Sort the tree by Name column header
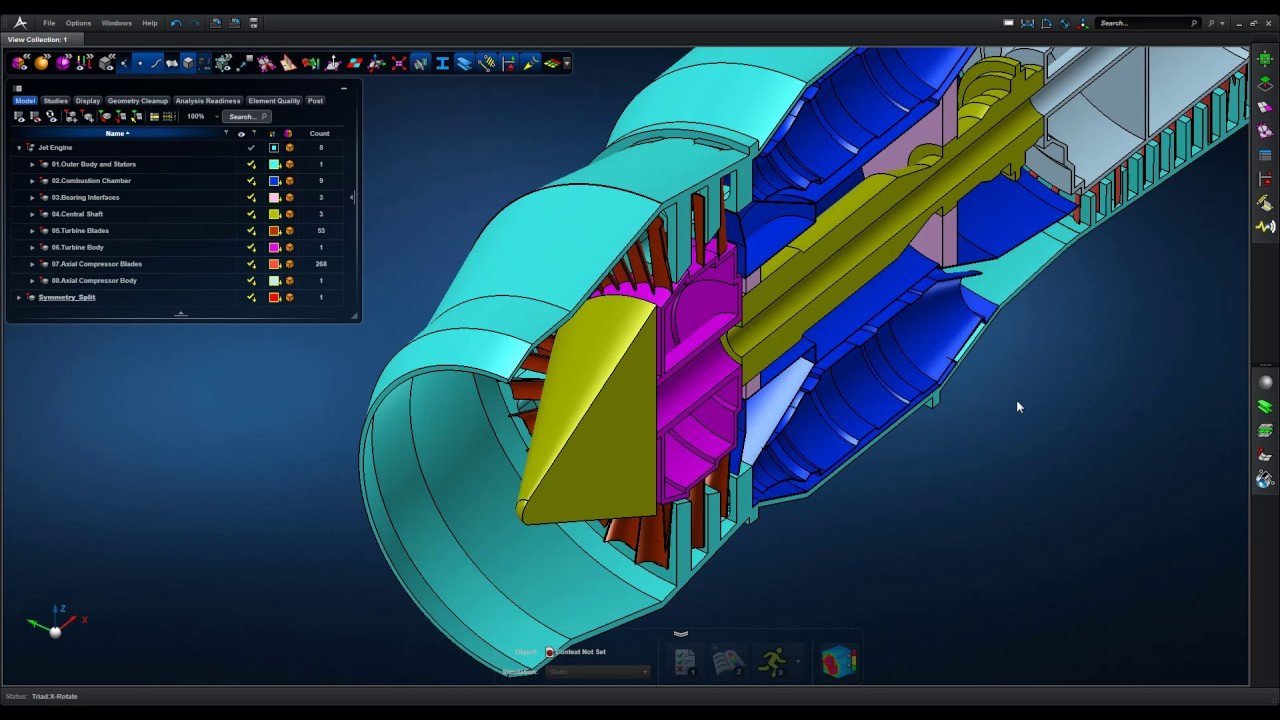Viewport: 1280px width, 720px height. click(117, 133)
